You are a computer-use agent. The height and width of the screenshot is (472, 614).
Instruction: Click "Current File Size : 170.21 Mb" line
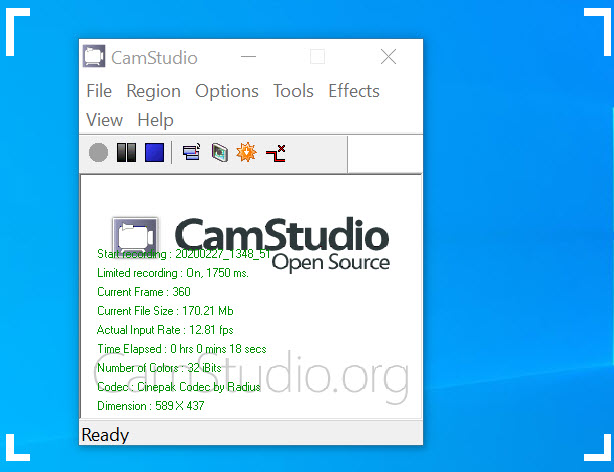(x=165, y=311)
